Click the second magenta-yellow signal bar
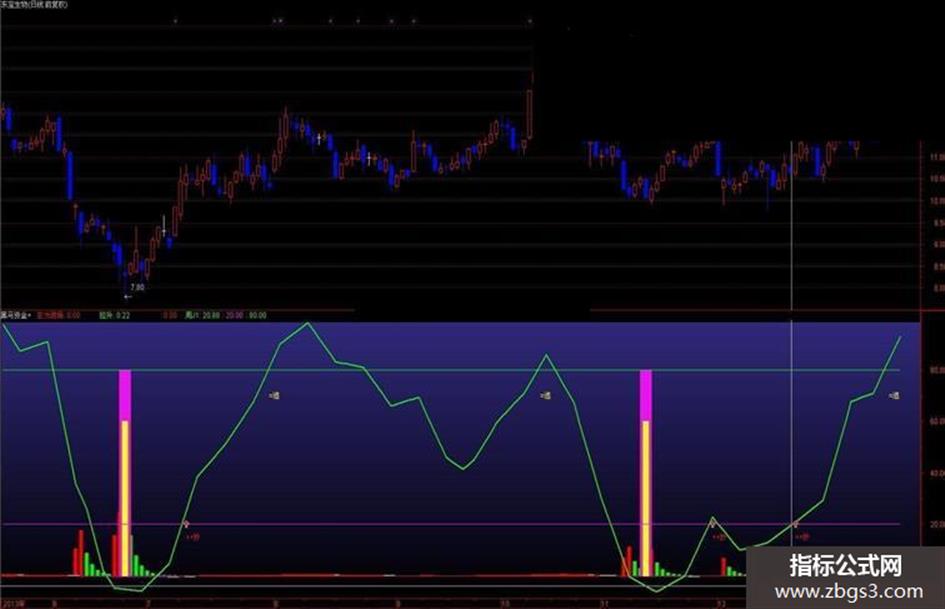The image size is (945, 609). [645, 473]
